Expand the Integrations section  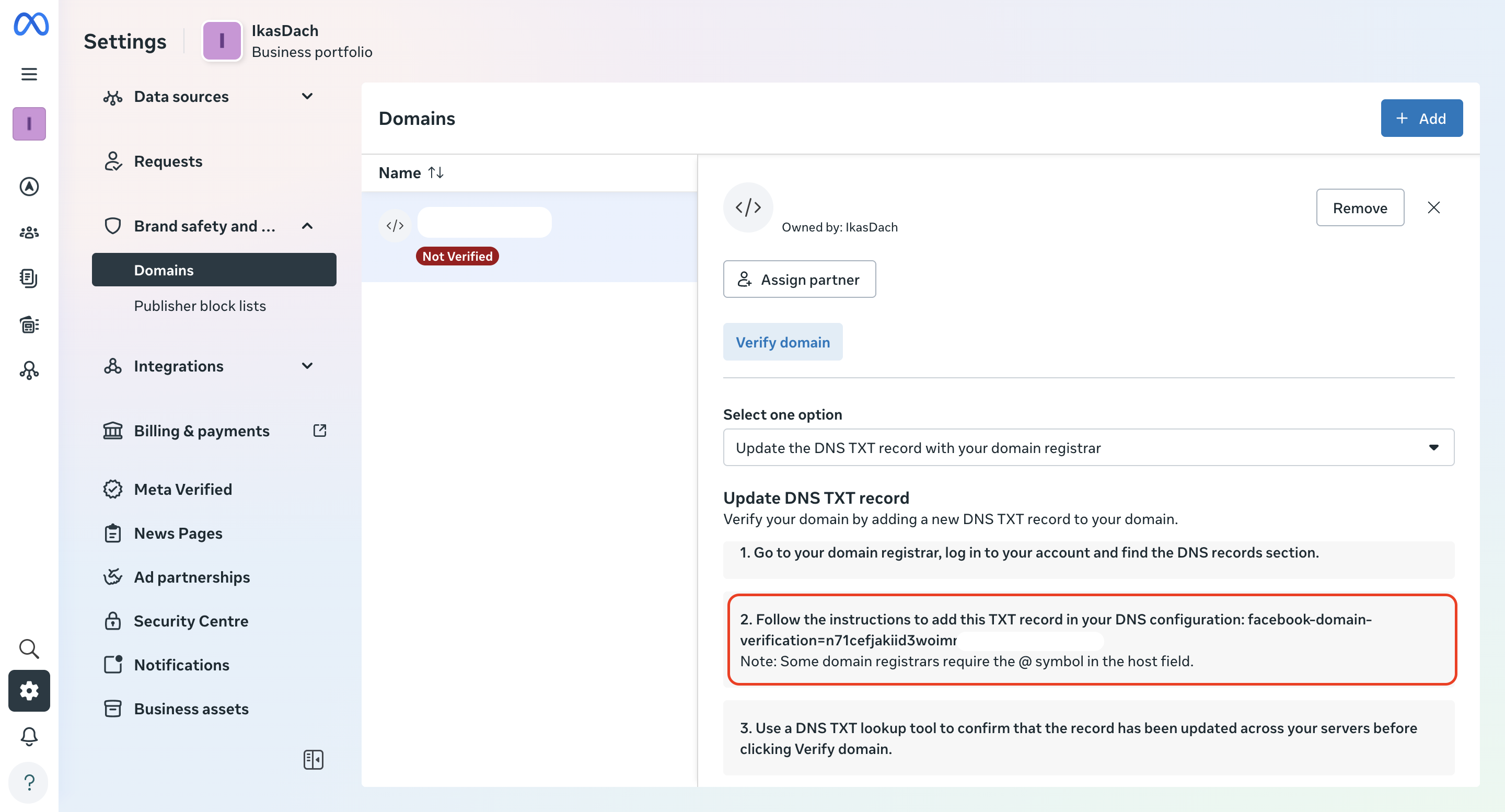(307, 366)
